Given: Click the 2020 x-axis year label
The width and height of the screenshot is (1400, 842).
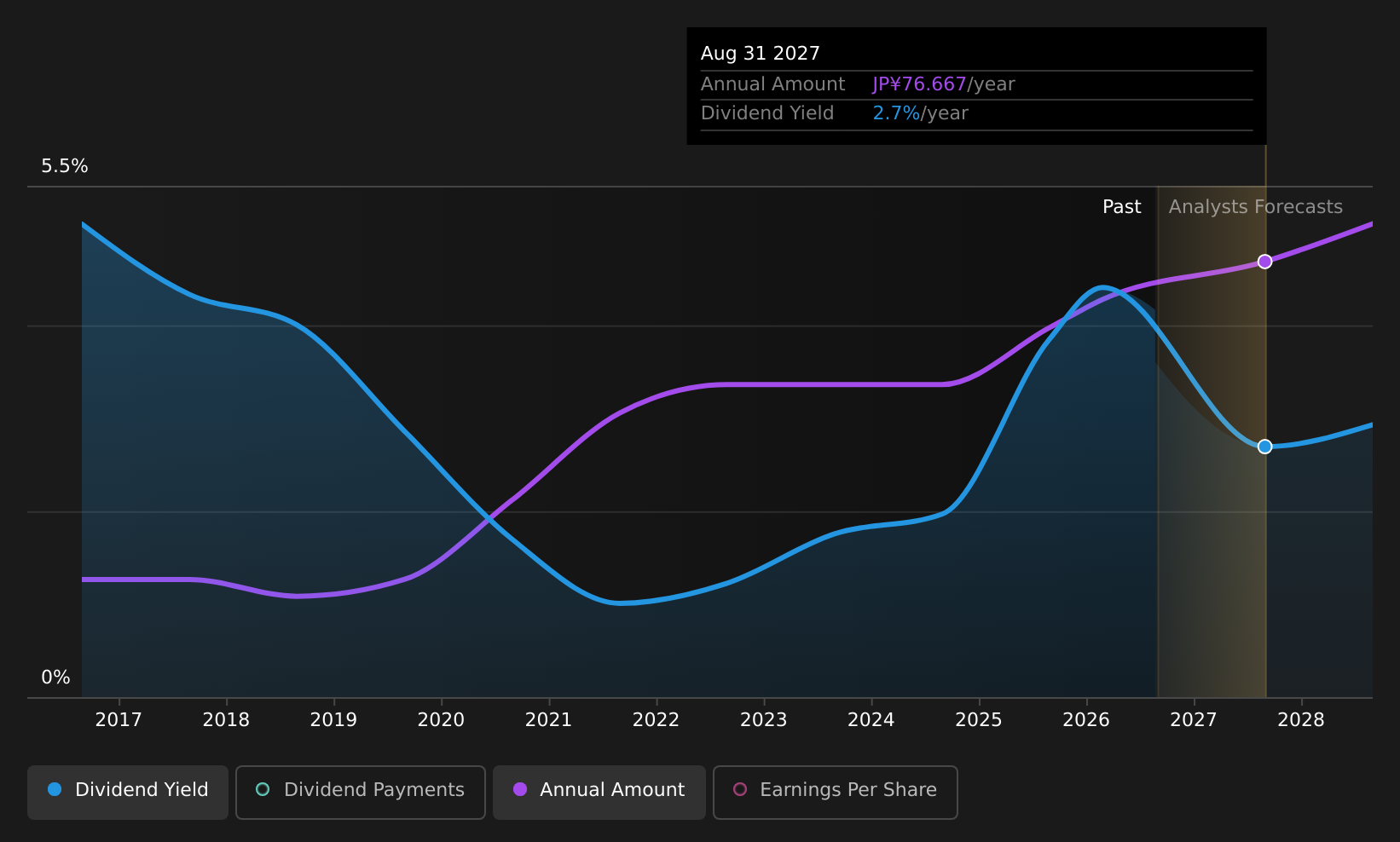Looking at the screenshot, I should tap(441, 720).
